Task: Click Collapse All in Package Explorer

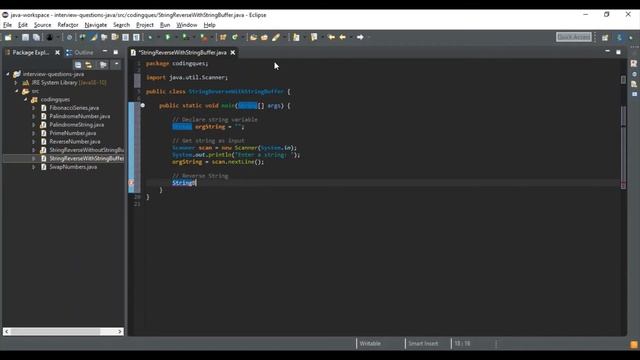Action: (78, 65)
